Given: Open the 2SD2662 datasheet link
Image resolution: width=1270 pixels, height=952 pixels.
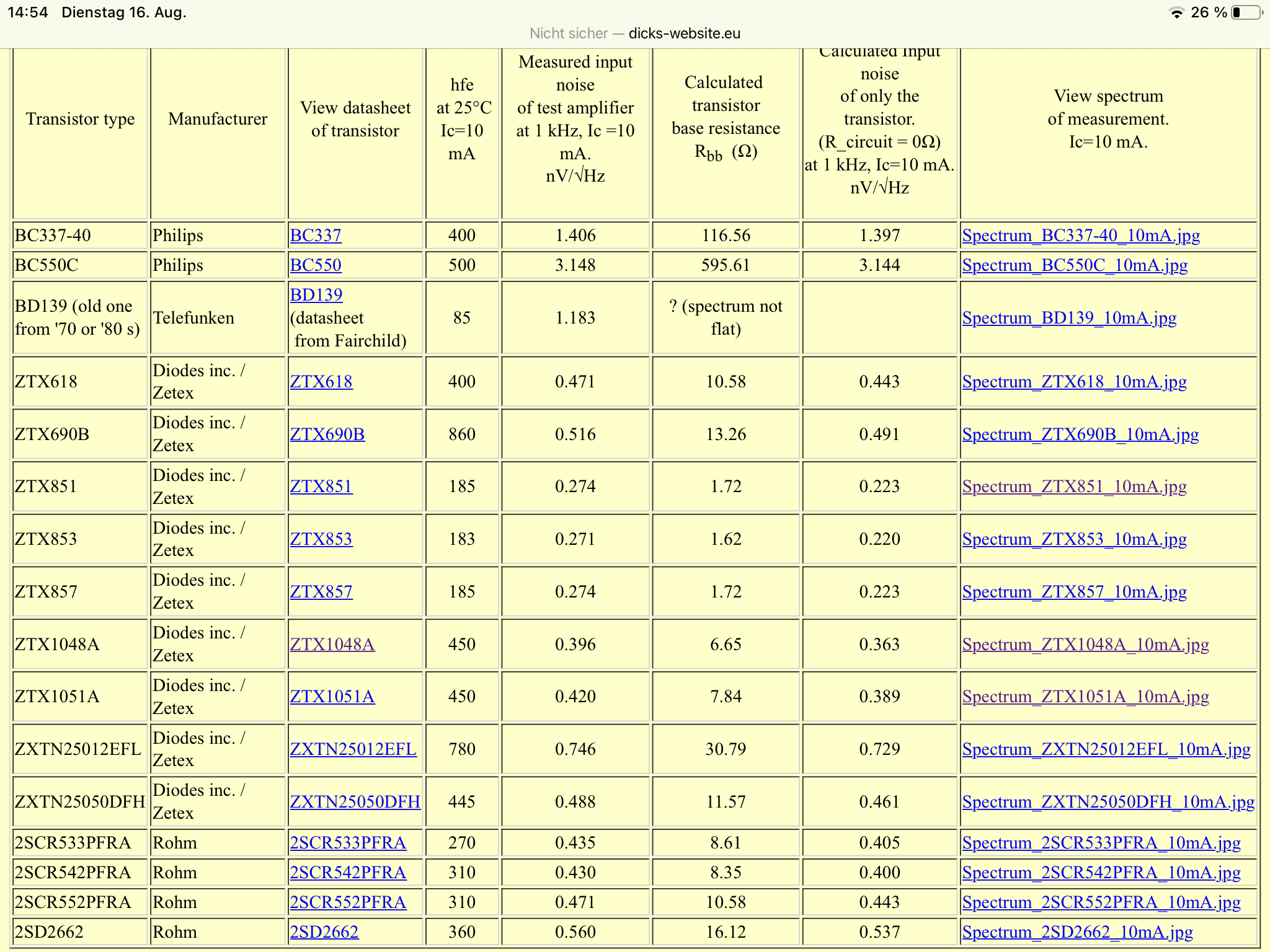Looking at the screenshot, I should (324, 932).
